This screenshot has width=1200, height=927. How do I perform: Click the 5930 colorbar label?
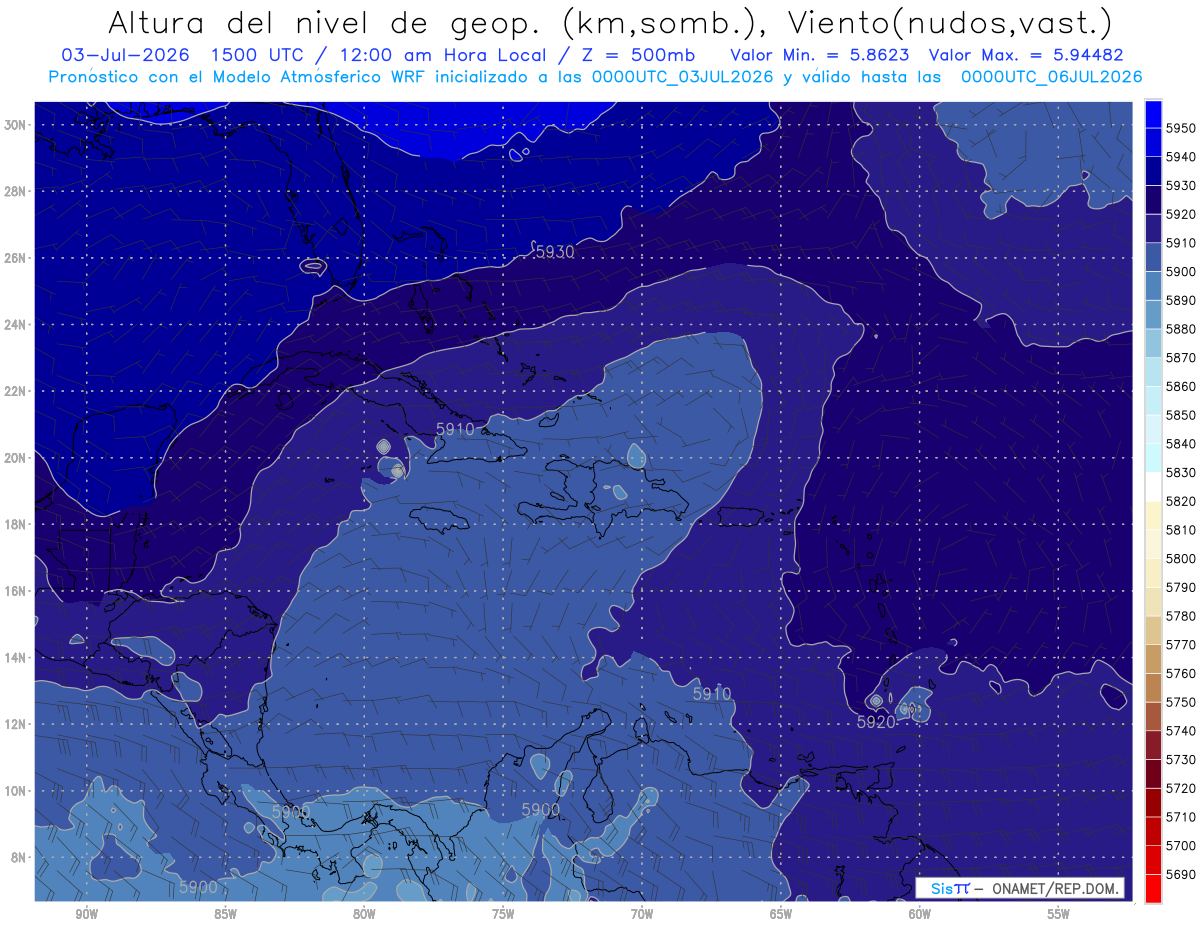pyautogui.click(x=1181, y=185)
